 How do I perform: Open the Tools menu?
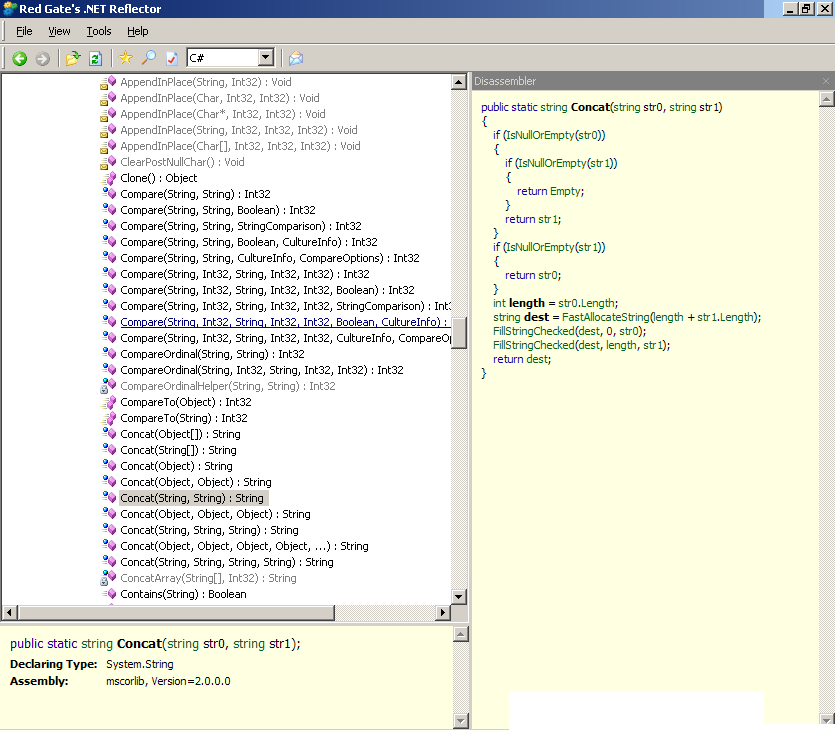(x=99, y=31)
